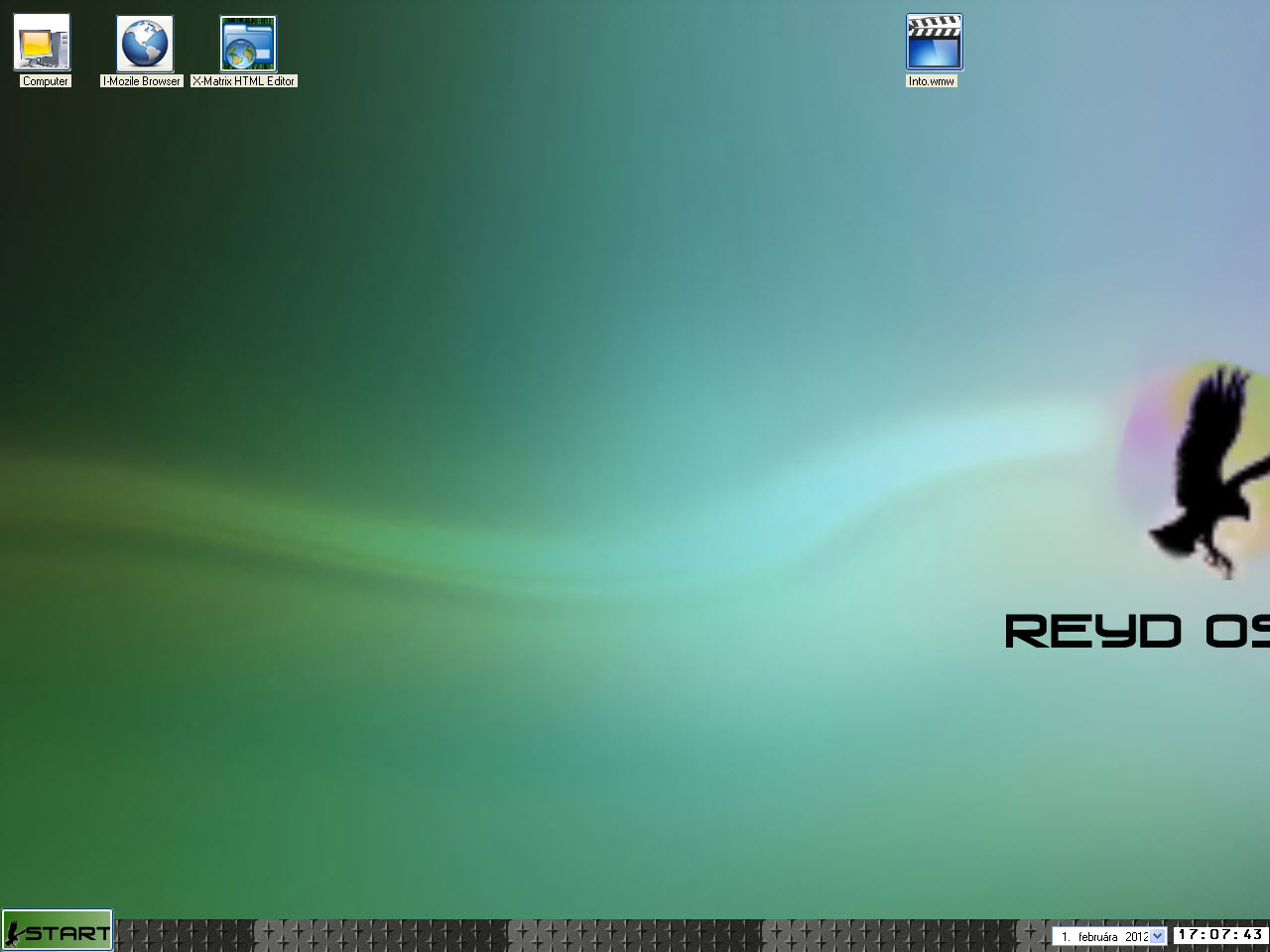This screenshot has height=952, width=1270.
Task: Select the Computer desktop icon
Action: 42,43
